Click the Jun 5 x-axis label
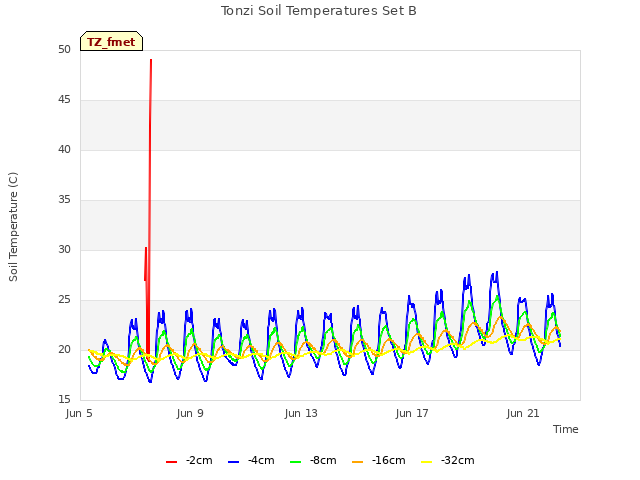Viewport: 640px width, 480px height. coord(79,413)
